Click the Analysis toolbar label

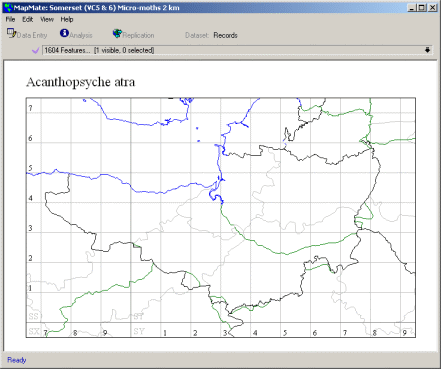point(81,35)
